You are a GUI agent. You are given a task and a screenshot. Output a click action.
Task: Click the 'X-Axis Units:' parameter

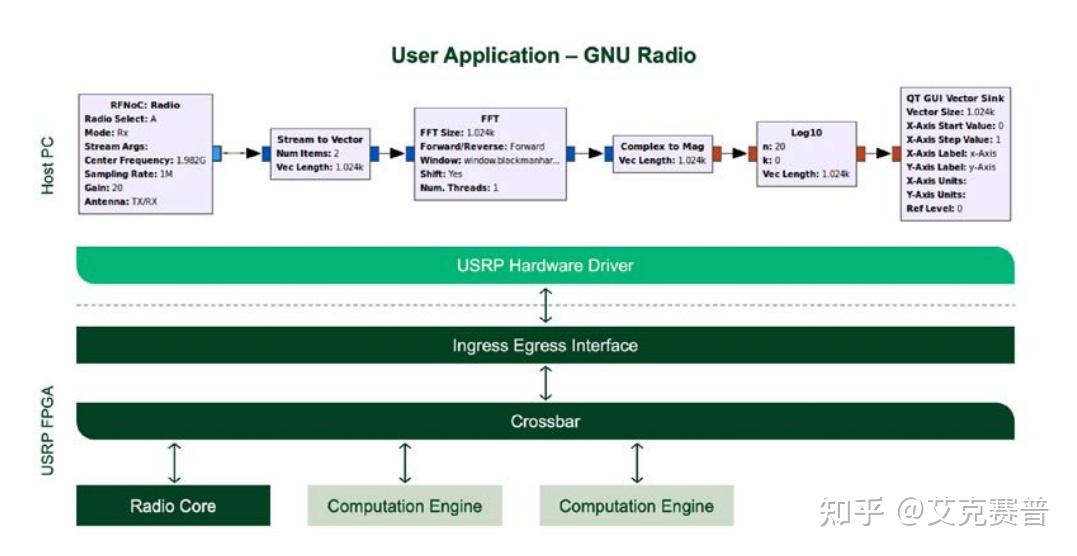(936, 181)
